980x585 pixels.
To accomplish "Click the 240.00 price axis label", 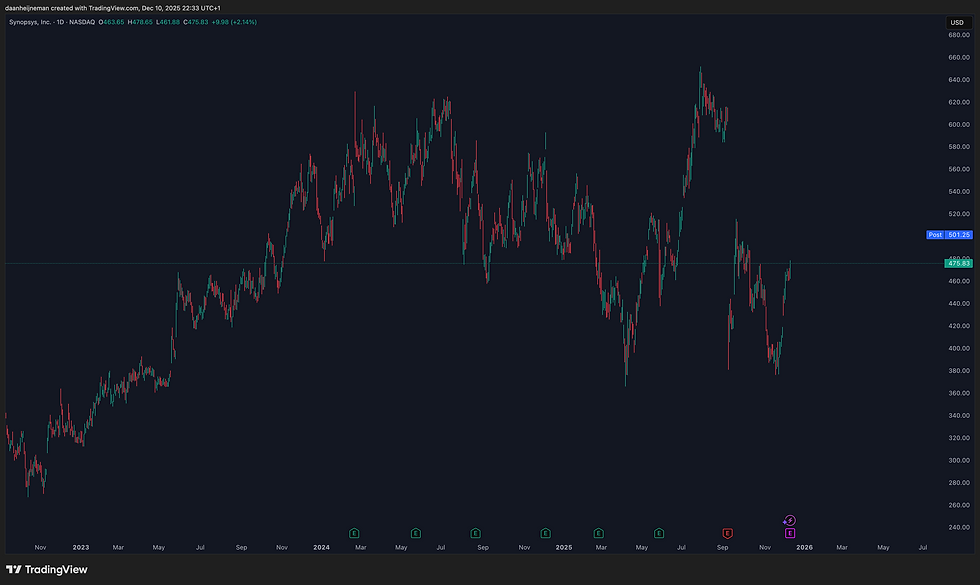I will (959, 528).
